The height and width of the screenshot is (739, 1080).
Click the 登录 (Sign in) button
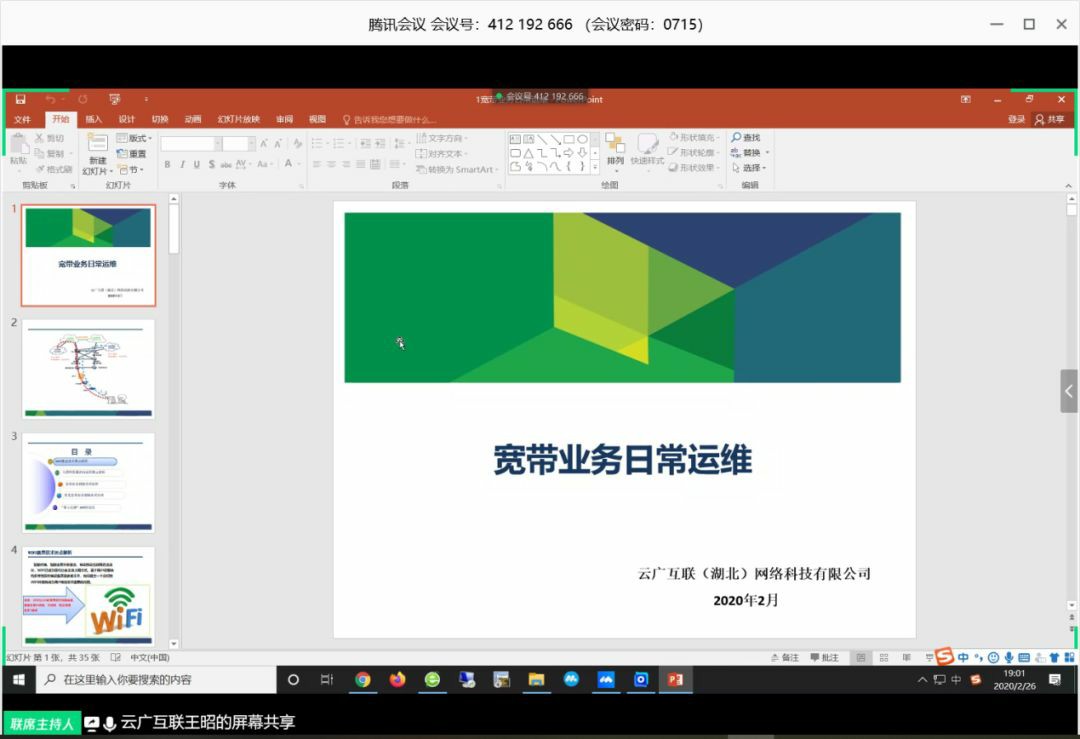click(1017, 119)
